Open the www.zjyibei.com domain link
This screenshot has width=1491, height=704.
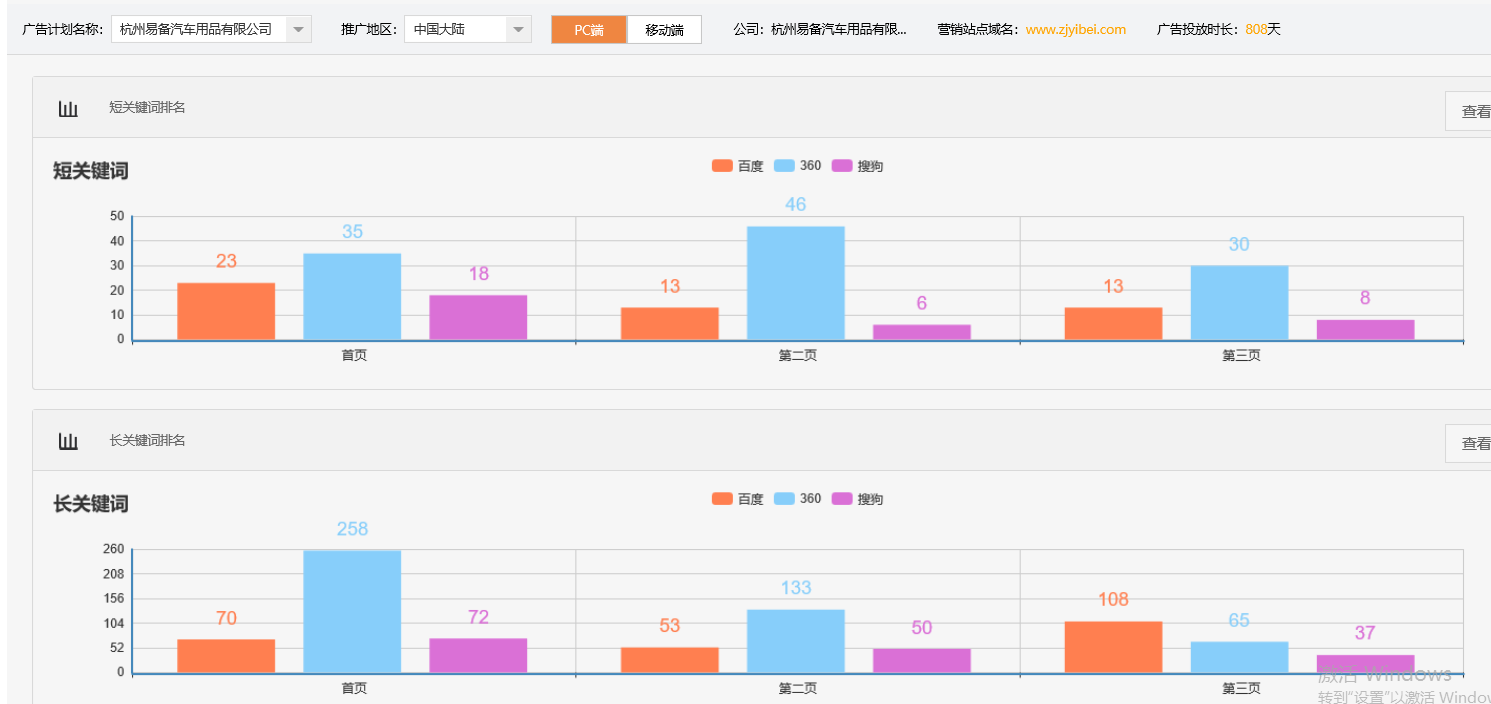[x=1075, y=30]
